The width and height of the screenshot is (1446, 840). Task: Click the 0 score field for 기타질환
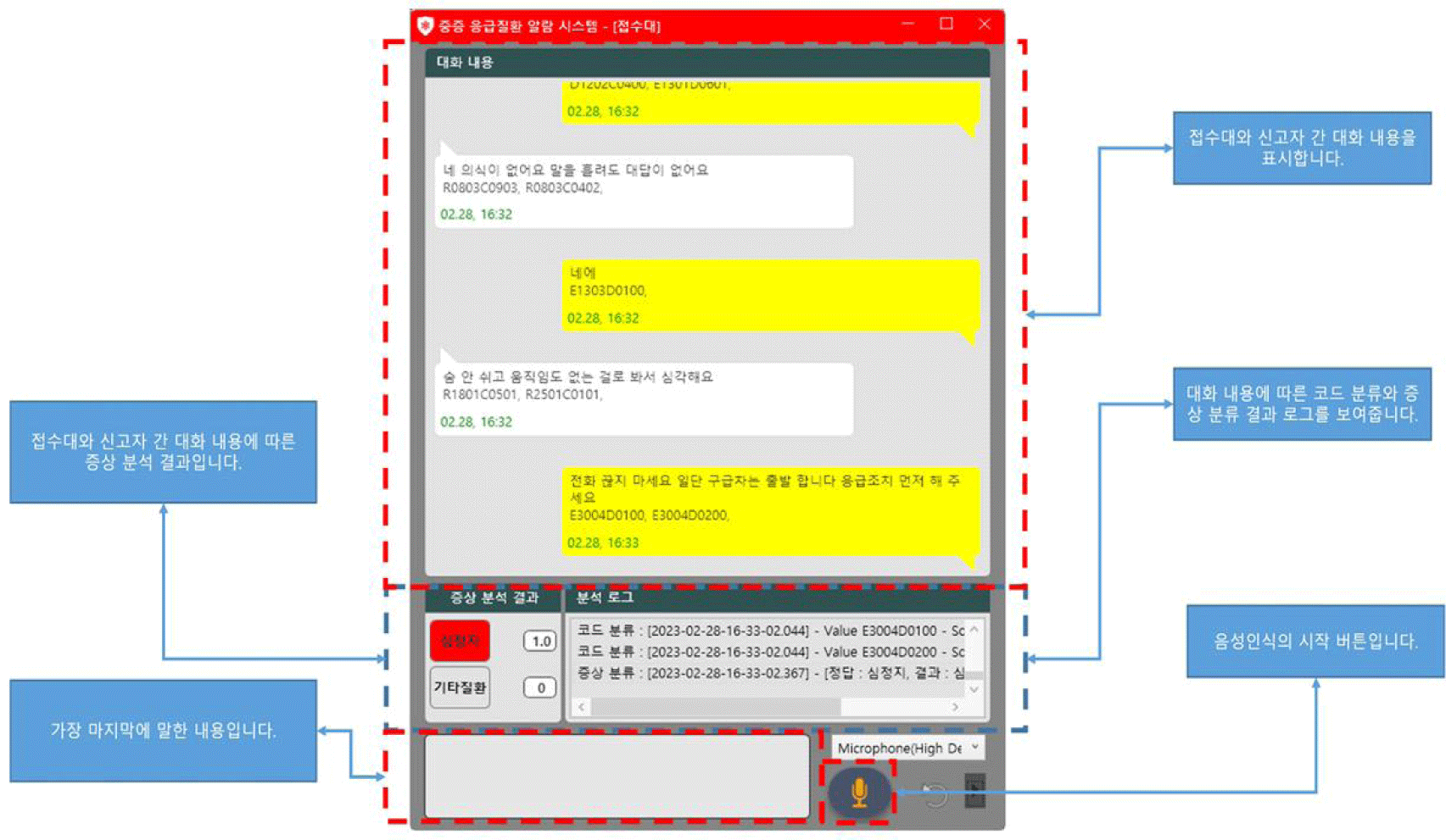pyautogui.click(x=539, y=687)
